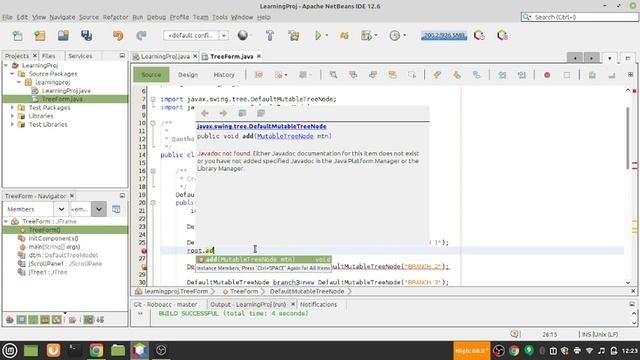Select add(MutableTreeNode mtn) completion item
Image resolution: width=640 pixels, height=360 pixels.
264,260
